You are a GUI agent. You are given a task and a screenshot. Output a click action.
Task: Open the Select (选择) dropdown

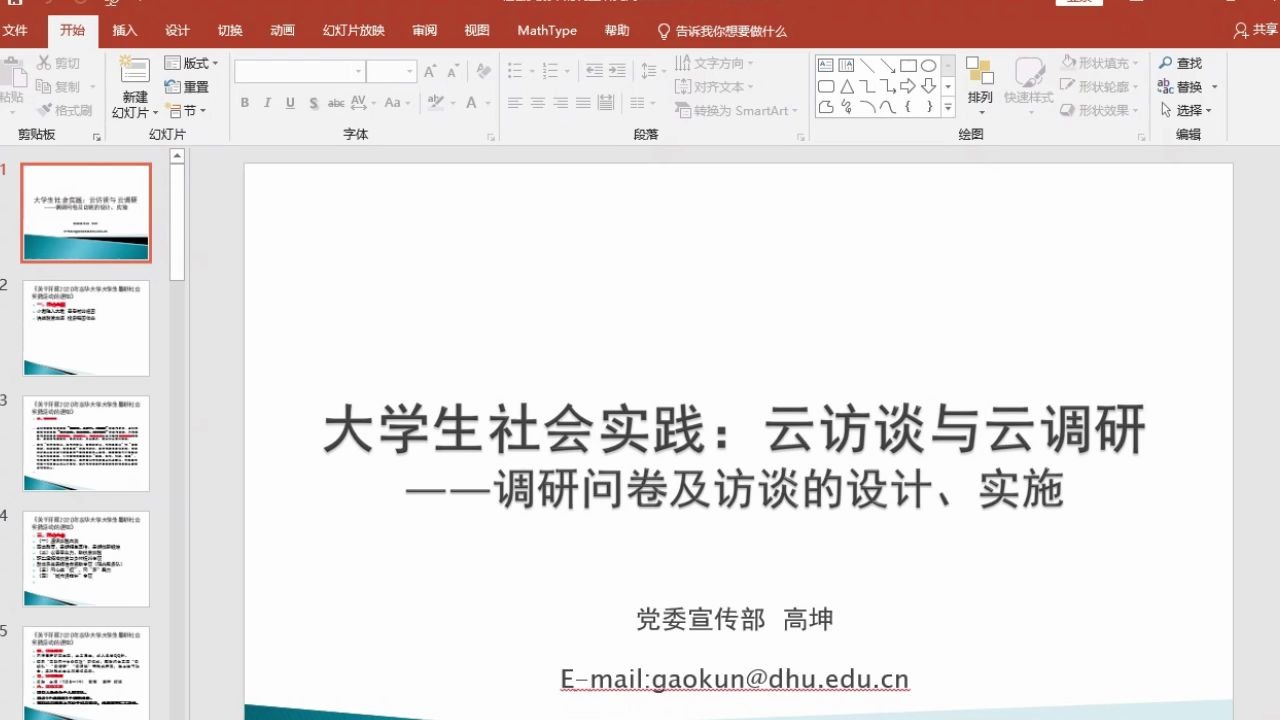pos(1185,111)
